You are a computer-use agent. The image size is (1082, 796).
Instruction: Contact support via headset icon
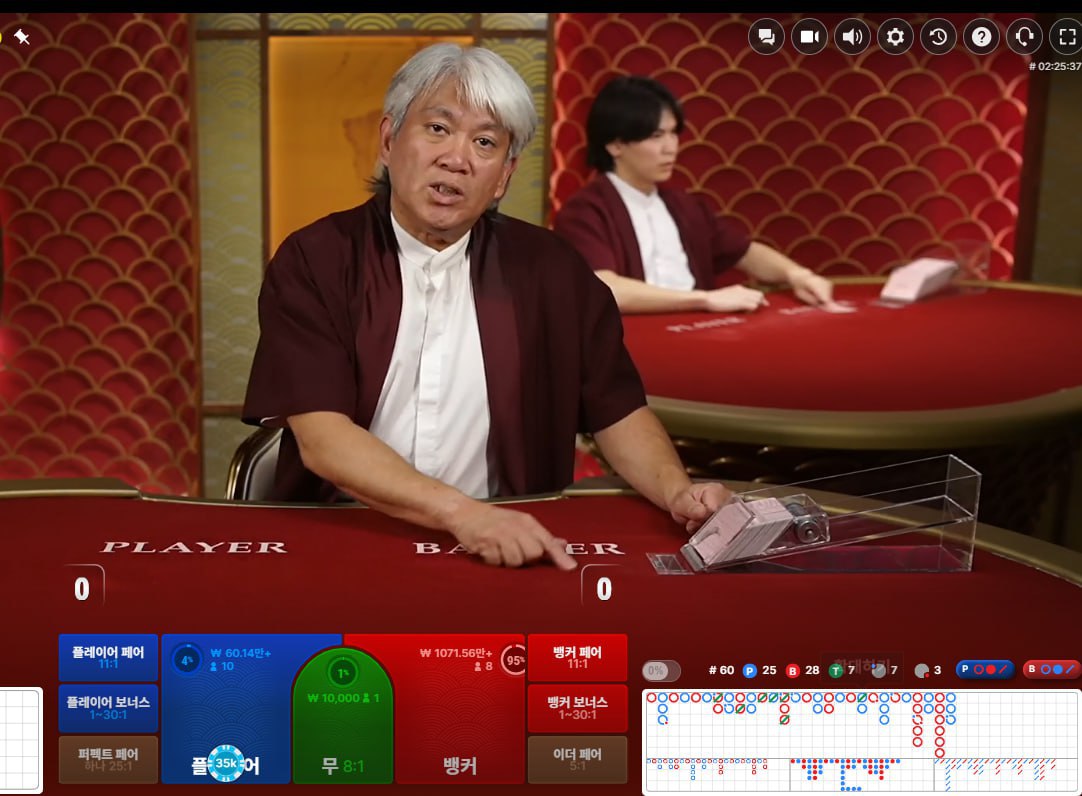coord(1025,36)
